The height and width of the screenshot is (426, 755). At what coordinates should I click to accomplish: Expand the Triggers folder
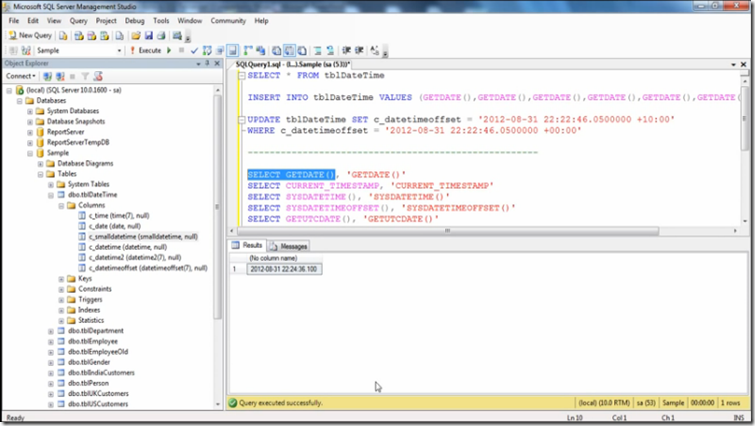[x=61, y=299]
